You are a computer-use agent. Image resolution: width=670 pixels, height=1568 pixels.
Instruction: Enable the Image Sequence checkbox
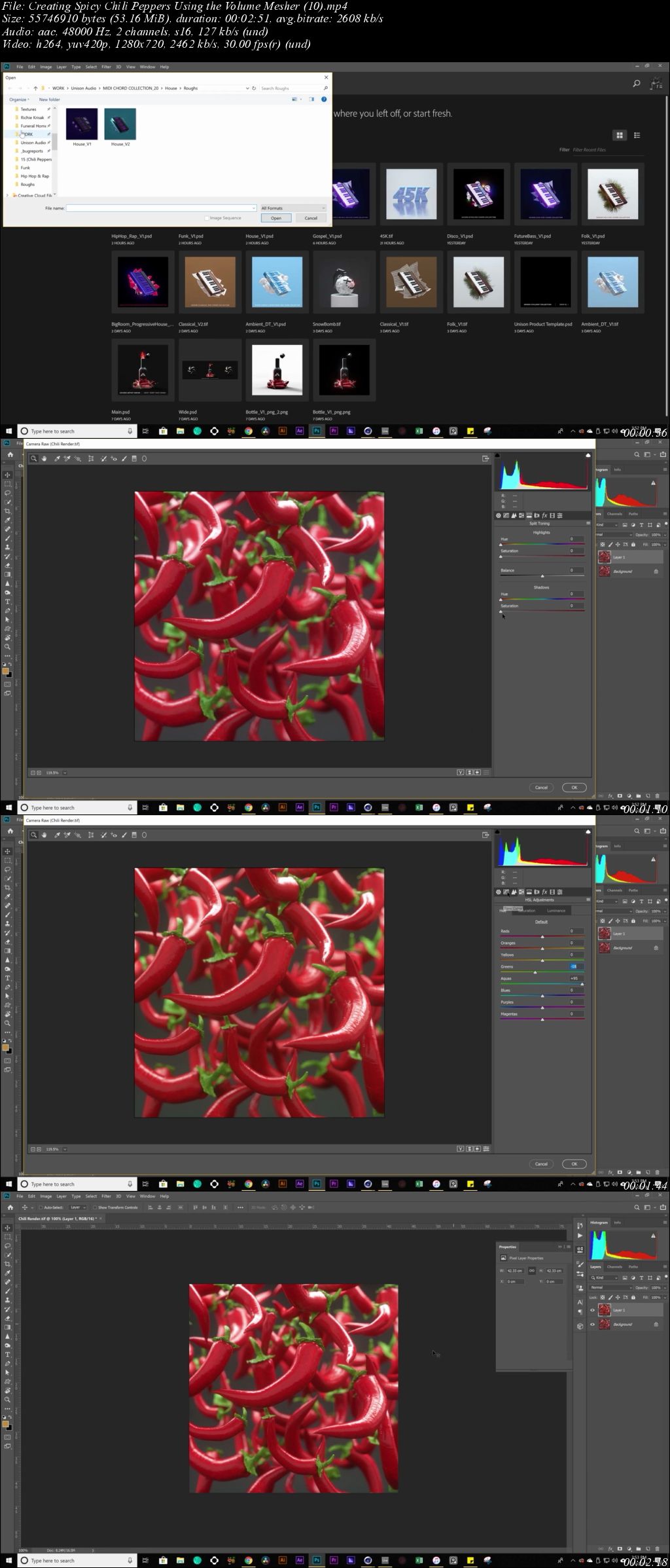pos(207,218)
